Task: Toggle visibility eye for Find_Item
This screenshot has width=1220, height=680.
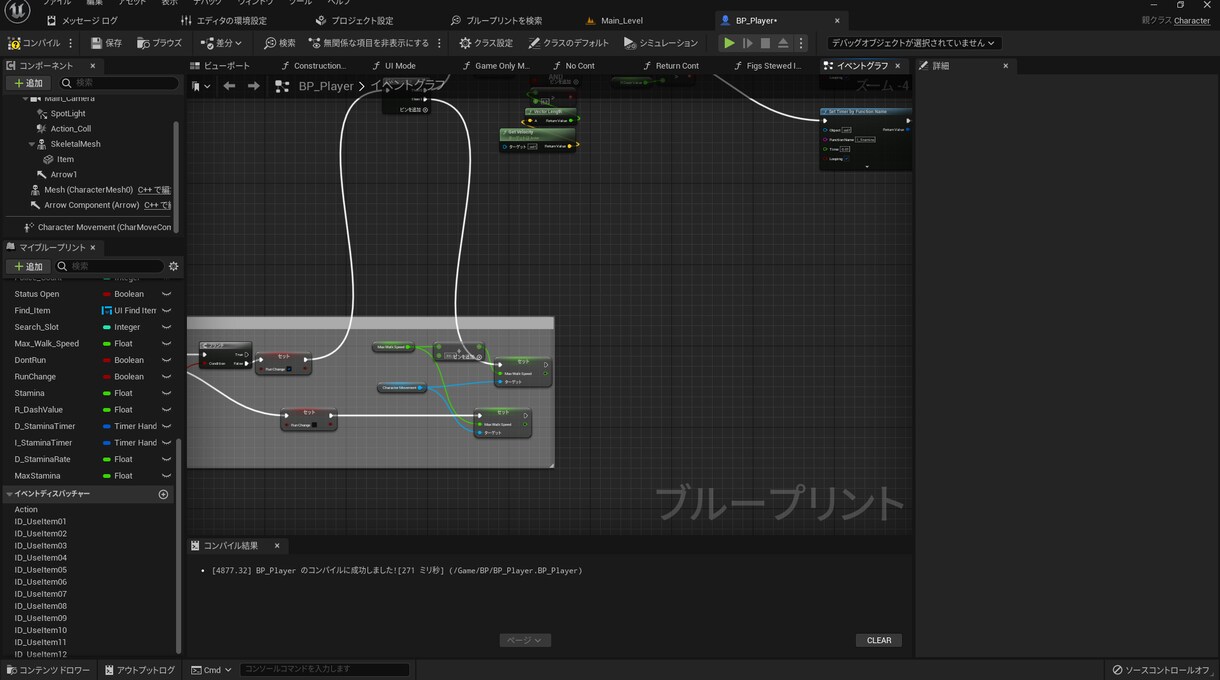Action: pos(166,311)
